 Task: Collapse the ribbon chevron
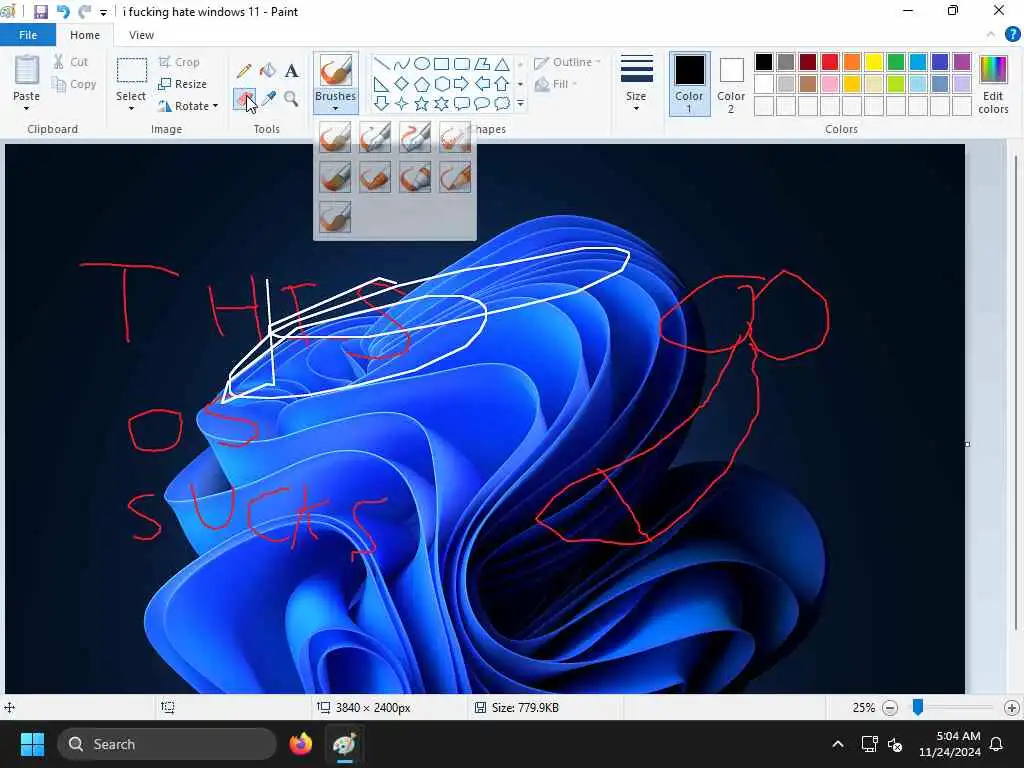tap(991, 35)
